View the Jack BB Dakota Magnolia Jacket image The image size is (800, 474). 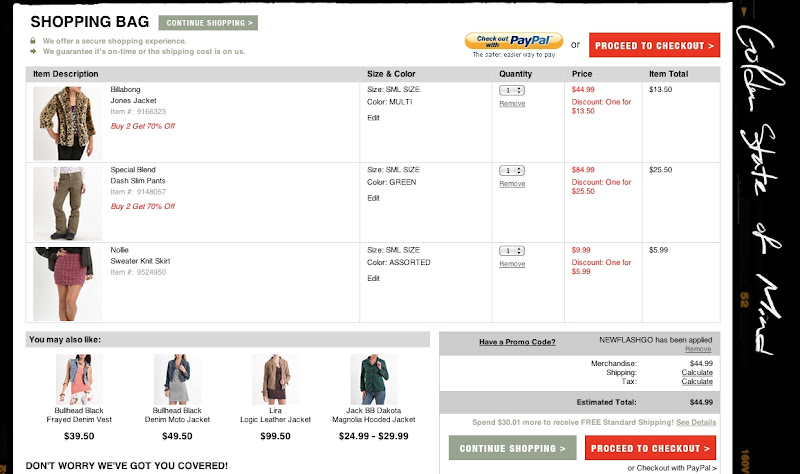(373, 380)
